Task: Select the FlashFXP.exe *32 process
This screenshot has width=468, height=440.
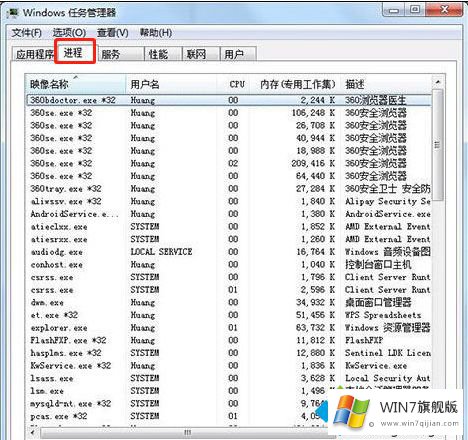Action: [229, 340]
